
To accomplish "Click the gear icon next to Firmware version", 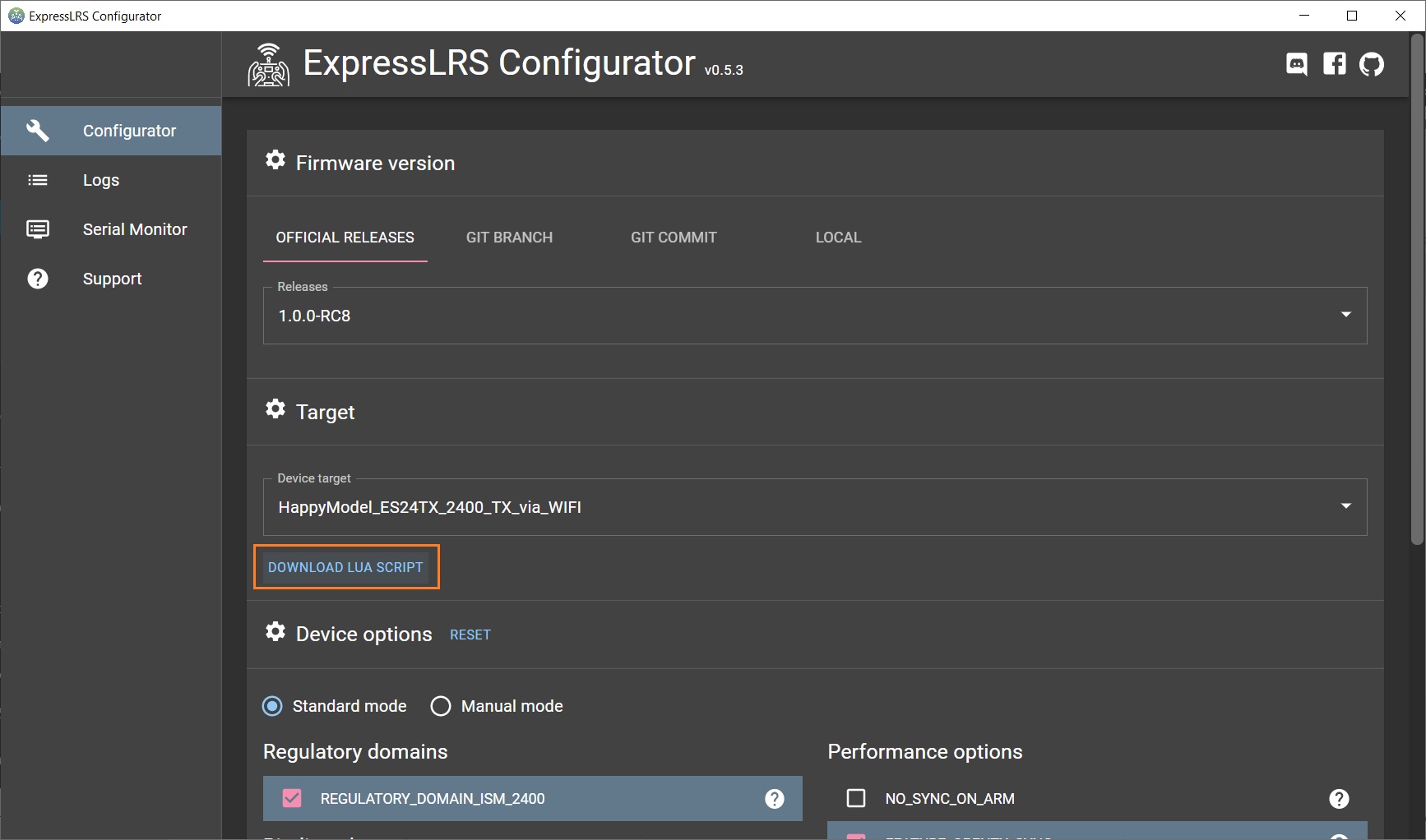I will point(275,160).
